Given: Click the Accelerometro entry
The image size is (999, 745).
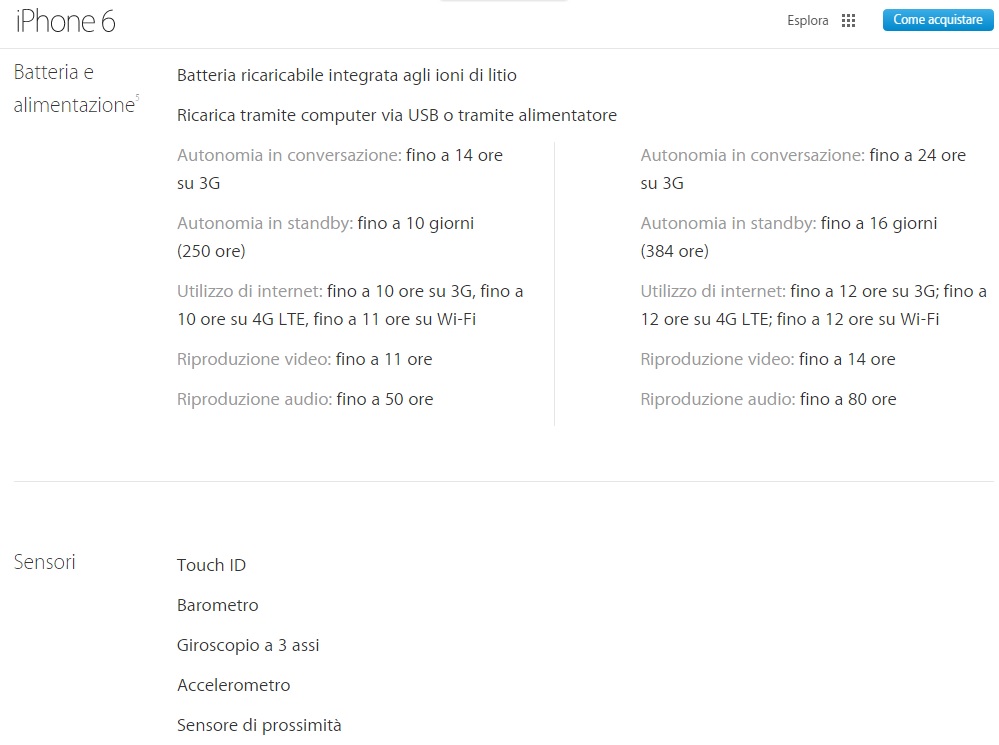Looking at the screenshot, I should coord(233,685).
